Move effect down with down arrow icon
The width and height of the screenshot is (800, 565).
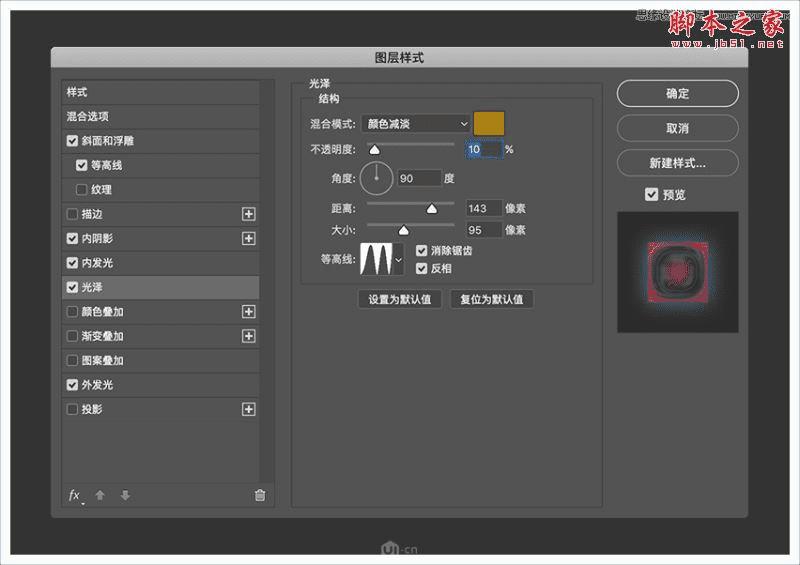point(125,495)
